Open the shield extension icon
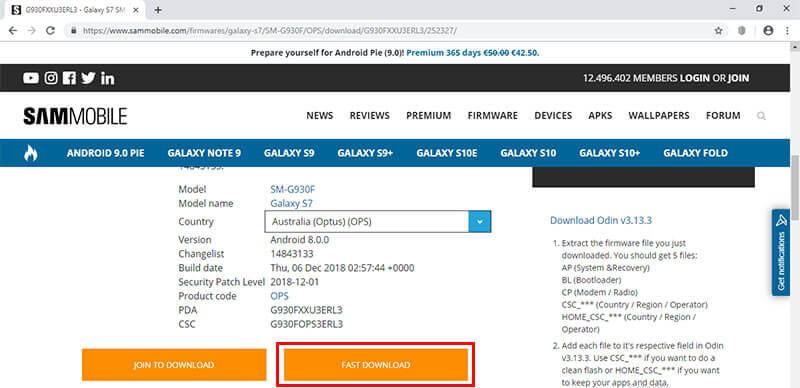The width and height of the screenshot is (800, 388). tap(742, 31)
